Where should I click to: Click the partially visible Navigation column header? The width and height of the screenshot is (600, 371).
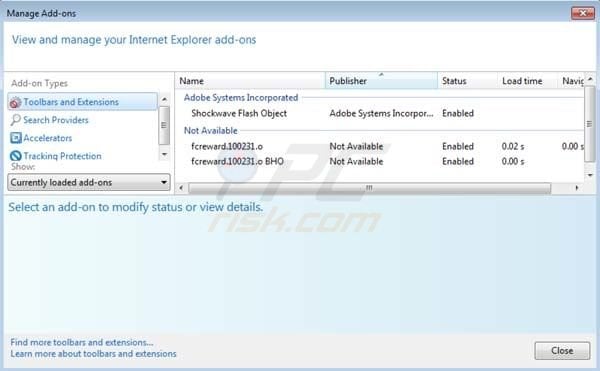pos(571,81)
